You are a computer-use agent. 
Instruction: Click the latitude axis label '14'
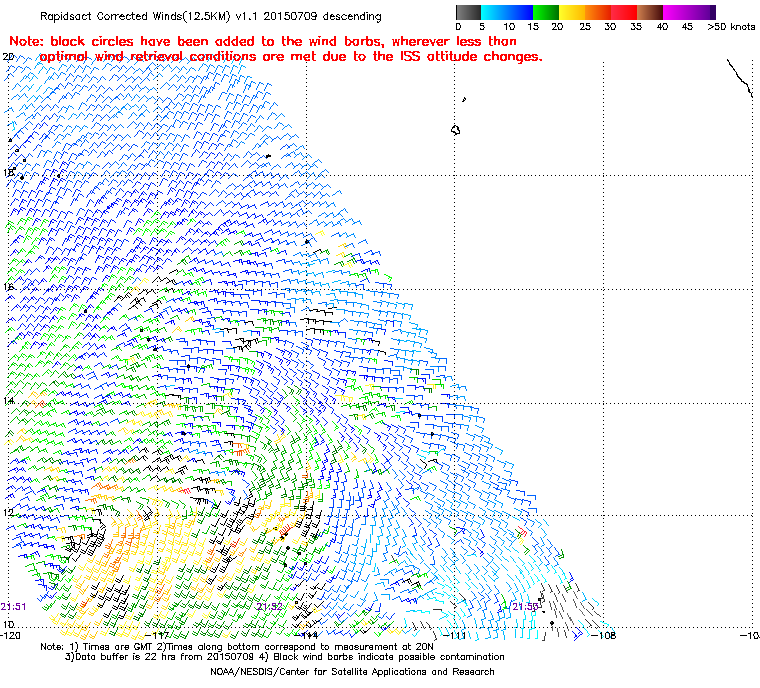[8, 400]
